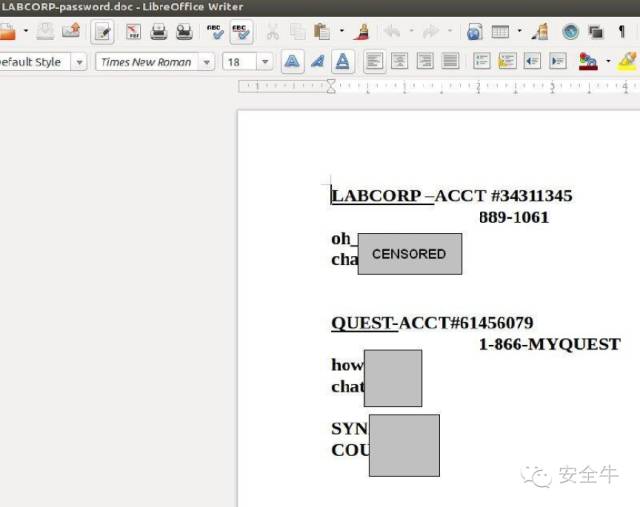Click the Open folder icon

click(x=7, y=32)
